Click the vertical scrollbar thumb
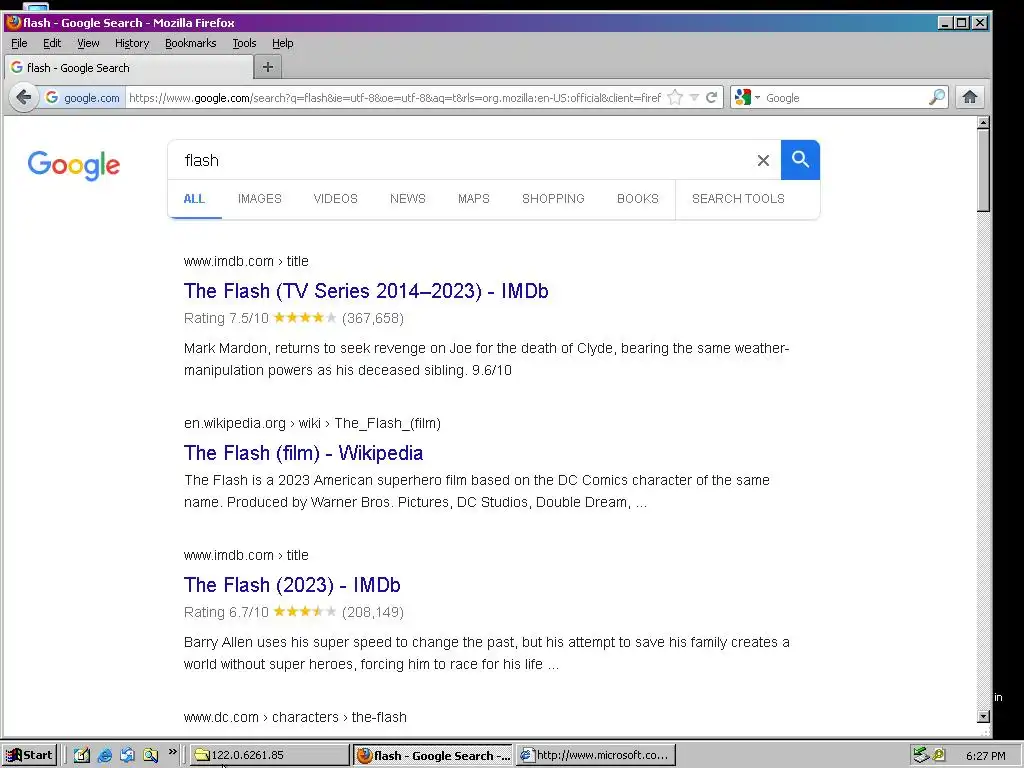Screen dimensions: 1024x768 [x=984, y=170]
